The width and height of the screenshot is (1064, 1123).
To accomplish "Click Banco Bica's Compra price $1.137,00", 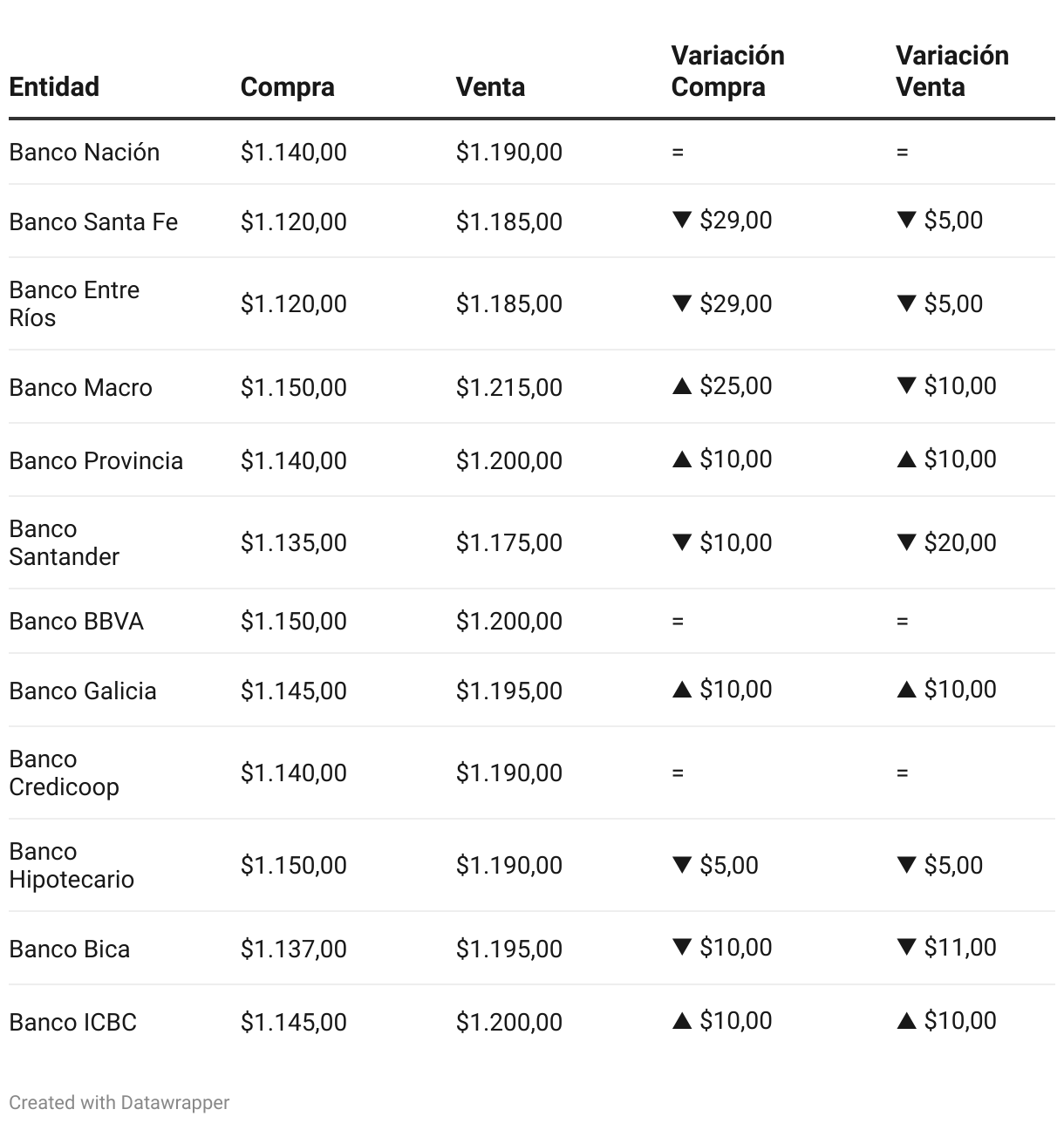I will pyautogui.click(x=293, y=949).
